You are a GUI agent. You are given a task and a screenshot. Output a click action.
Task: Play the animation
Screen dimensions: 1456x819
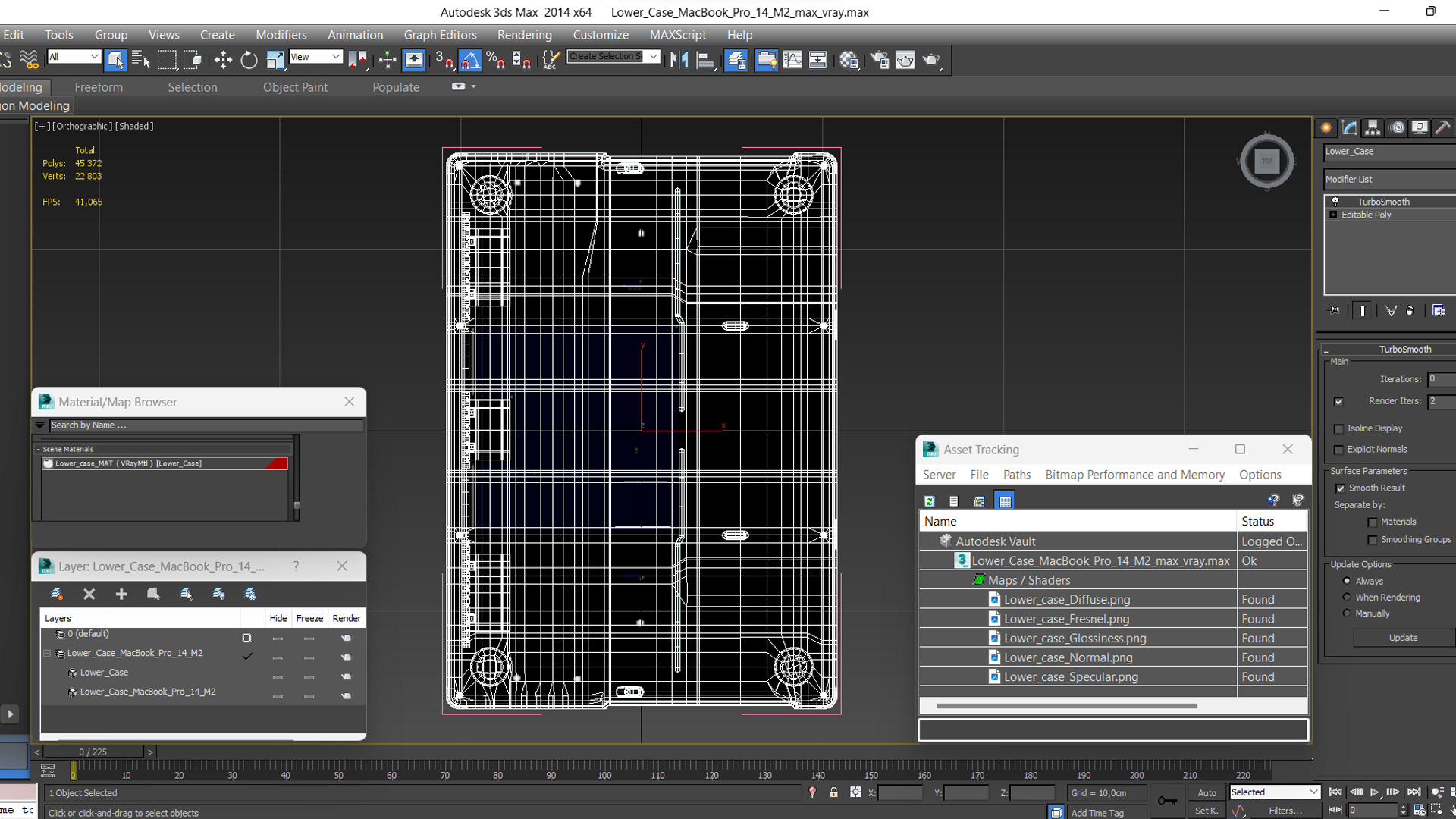click(1374, 792)
